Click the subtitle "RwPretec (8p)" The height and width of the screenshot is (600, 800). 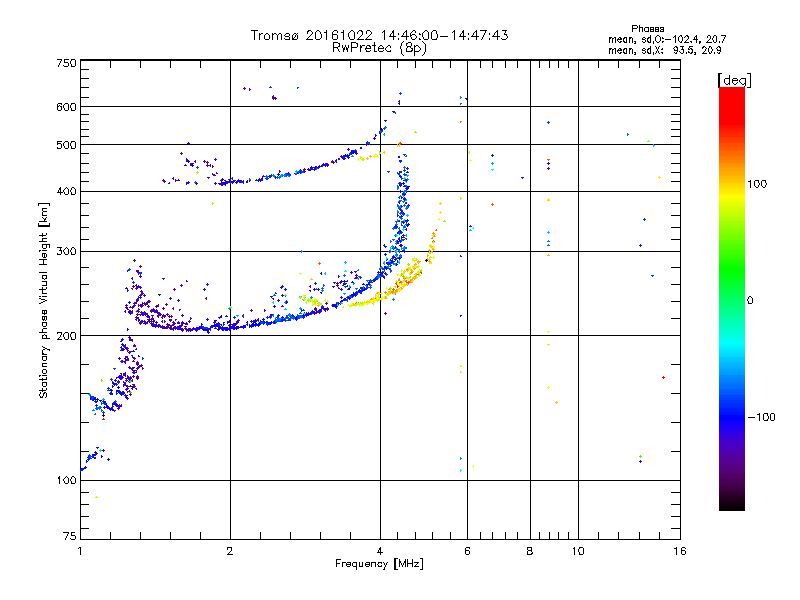[x=379, y=48]
